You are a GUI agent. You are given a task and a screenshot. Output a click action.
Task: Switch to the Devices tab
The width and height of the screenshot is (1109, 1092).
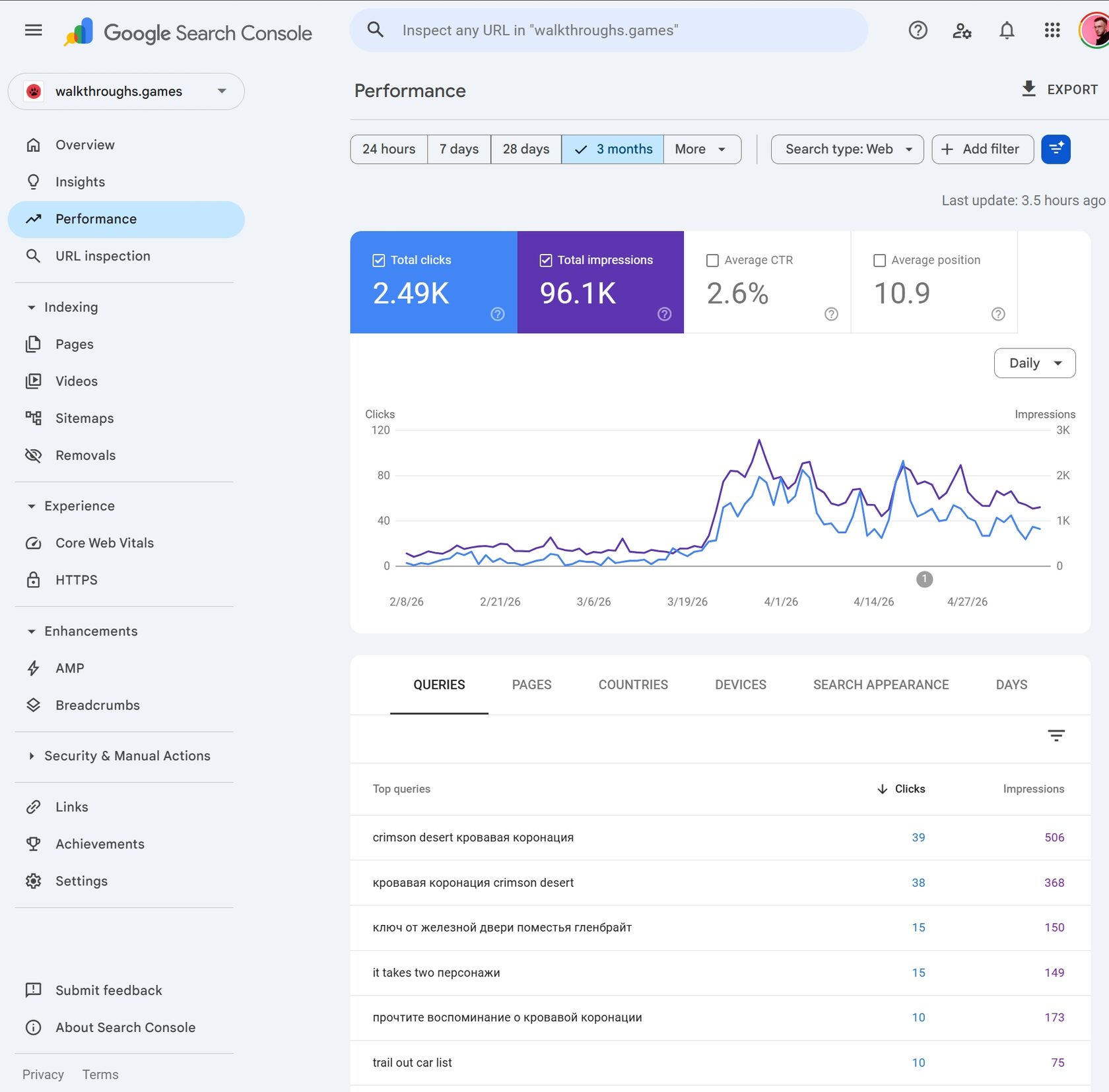pos(740,685)
